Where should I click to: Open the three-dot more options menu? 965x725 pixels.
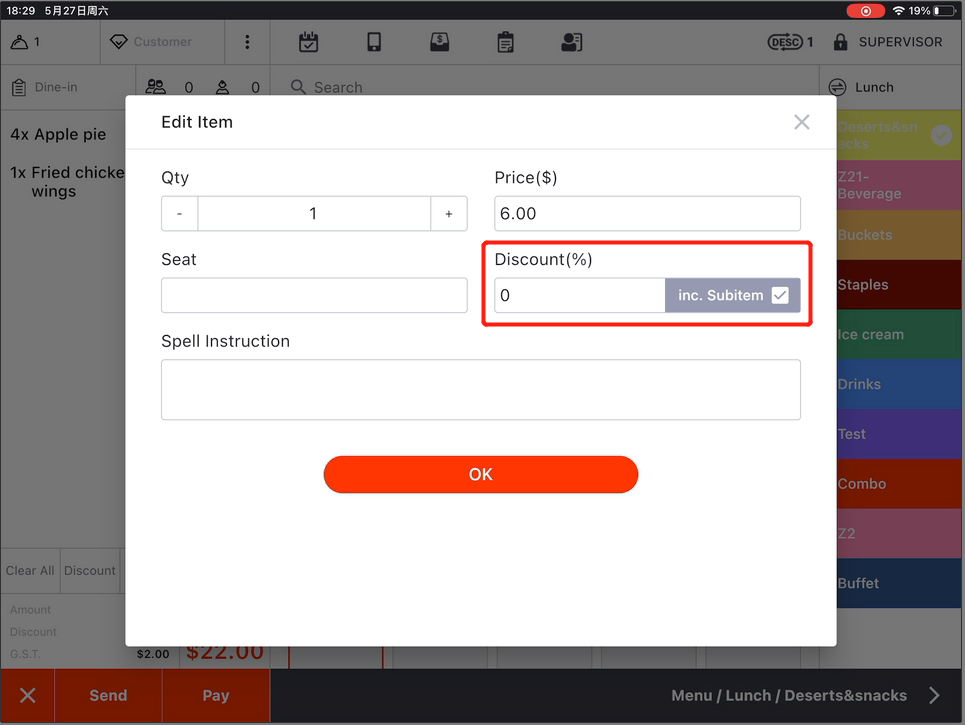(x=247, y=42)
